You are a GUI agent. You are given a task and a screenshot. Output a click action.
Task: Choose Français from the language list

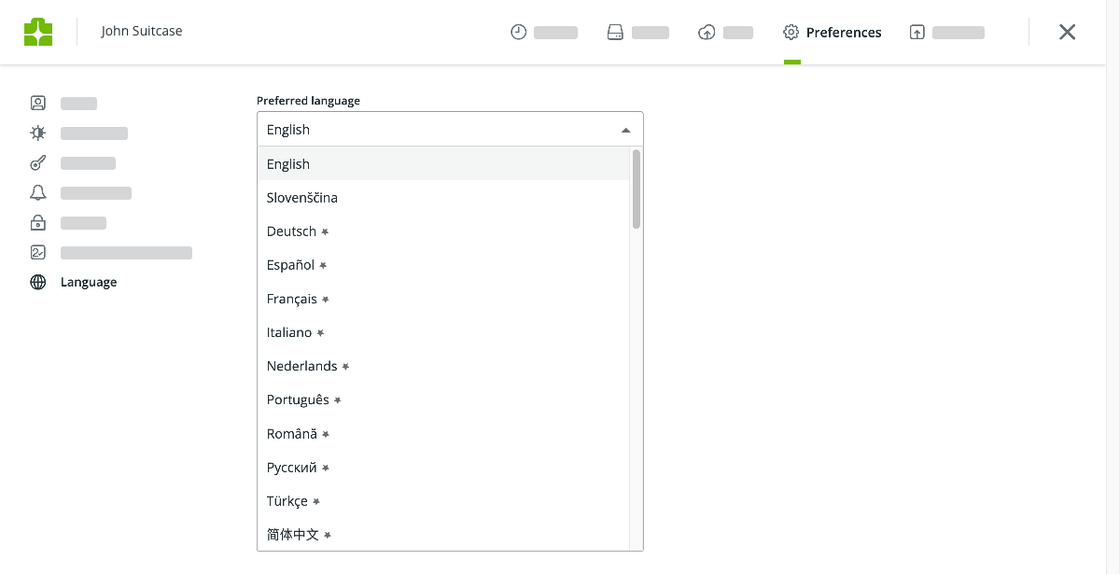[x=291, y=299]
